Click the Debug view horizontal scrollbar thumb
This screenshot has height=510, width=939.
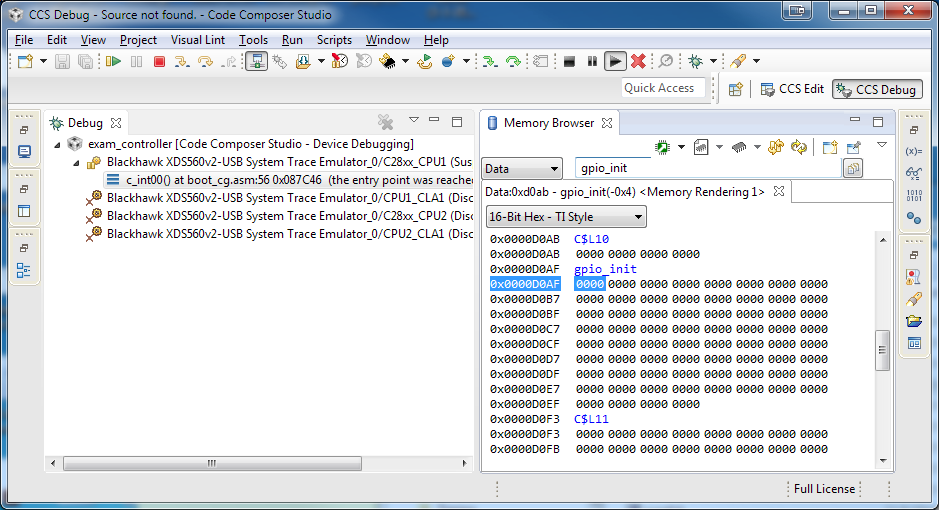[x=212, y=463]
